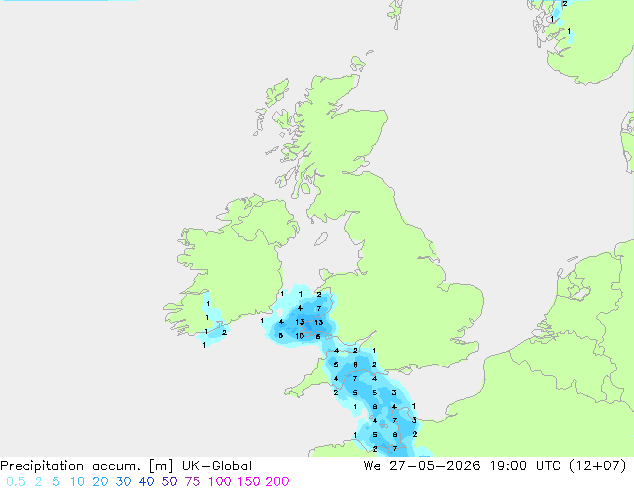634x490 pixels.
Task: Click the 50 legend value
Action: pyautogui.click(x=169, y=482)
